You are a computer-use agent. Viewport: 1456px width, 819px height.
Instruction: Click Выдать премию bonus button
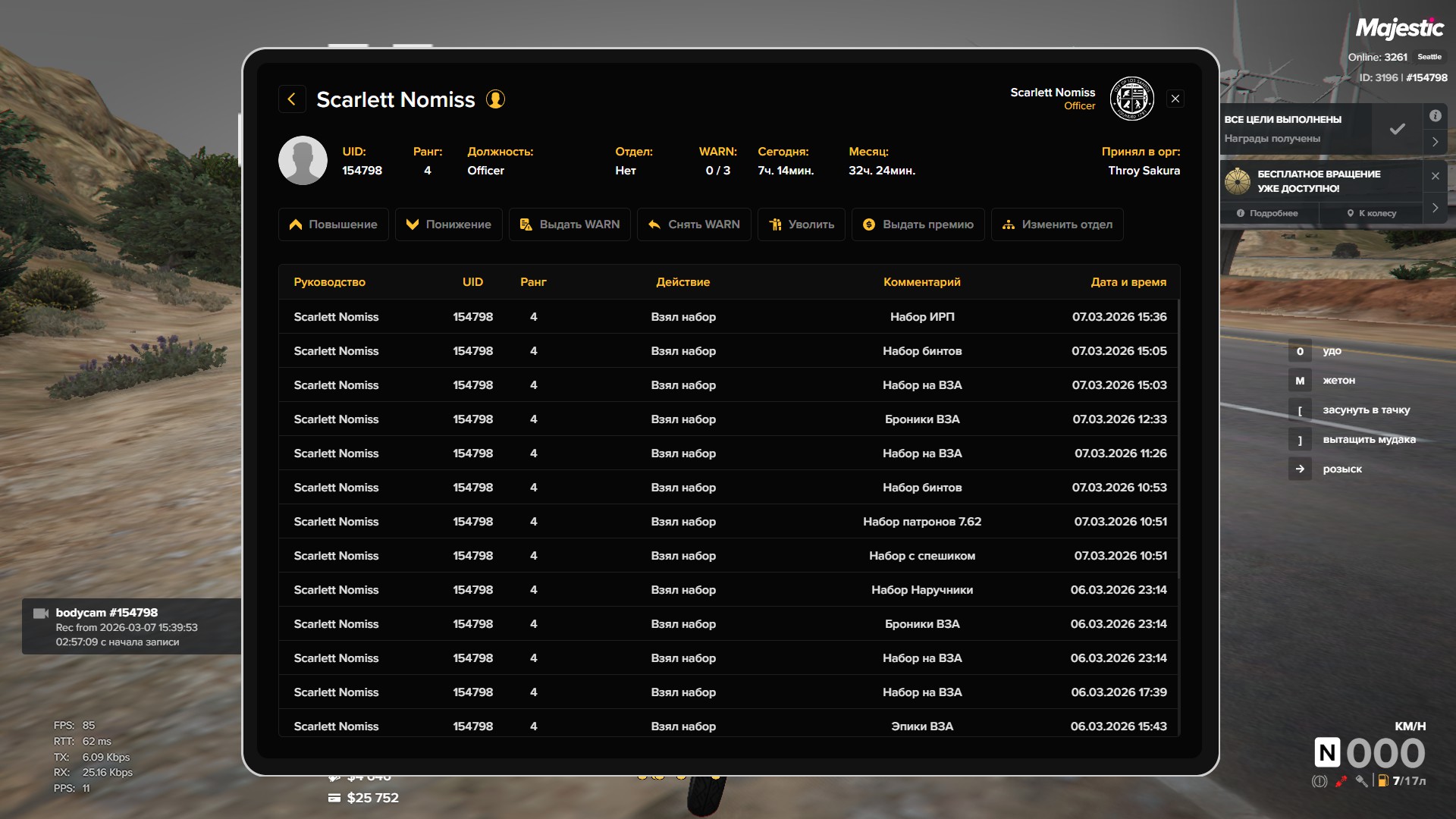tap(918, 224)
